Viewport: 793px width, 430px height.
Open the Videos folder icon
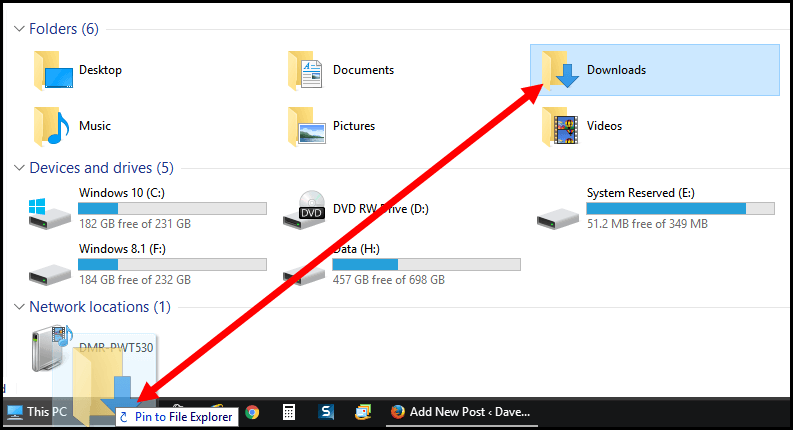click(x=560, y=126)
